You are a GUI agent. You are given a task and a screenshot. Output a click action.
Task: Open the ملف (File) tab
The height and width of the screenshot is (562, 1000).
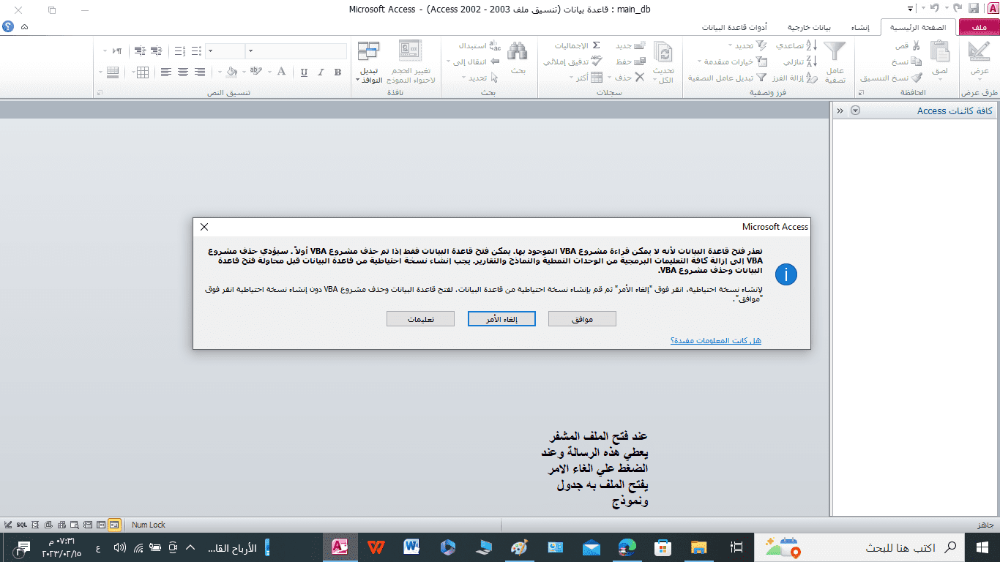[x=978, y=27]
